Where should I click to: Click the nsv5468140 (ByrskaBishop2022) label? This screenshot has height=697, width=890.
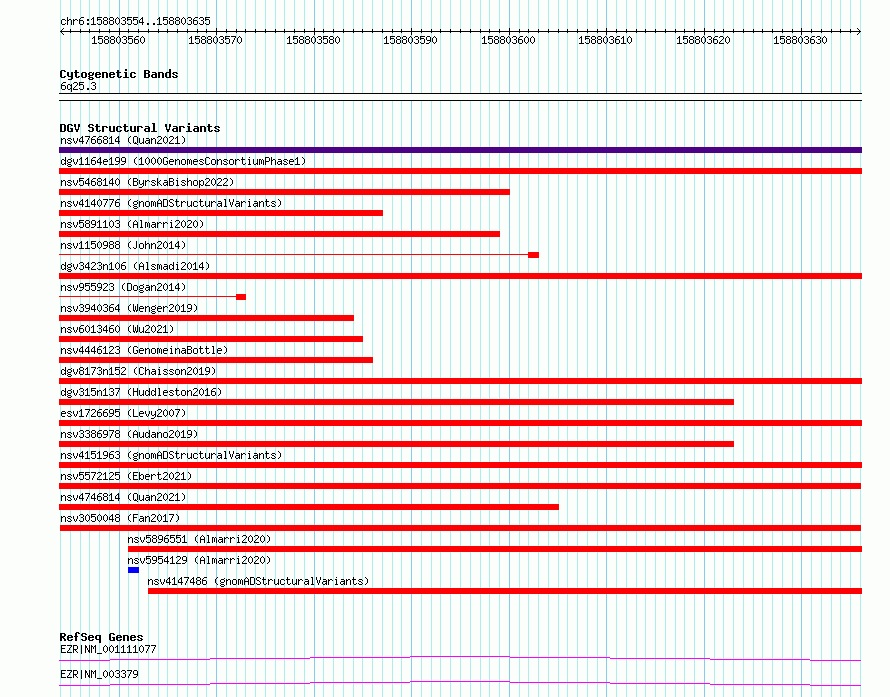click(x=146, y=182)
